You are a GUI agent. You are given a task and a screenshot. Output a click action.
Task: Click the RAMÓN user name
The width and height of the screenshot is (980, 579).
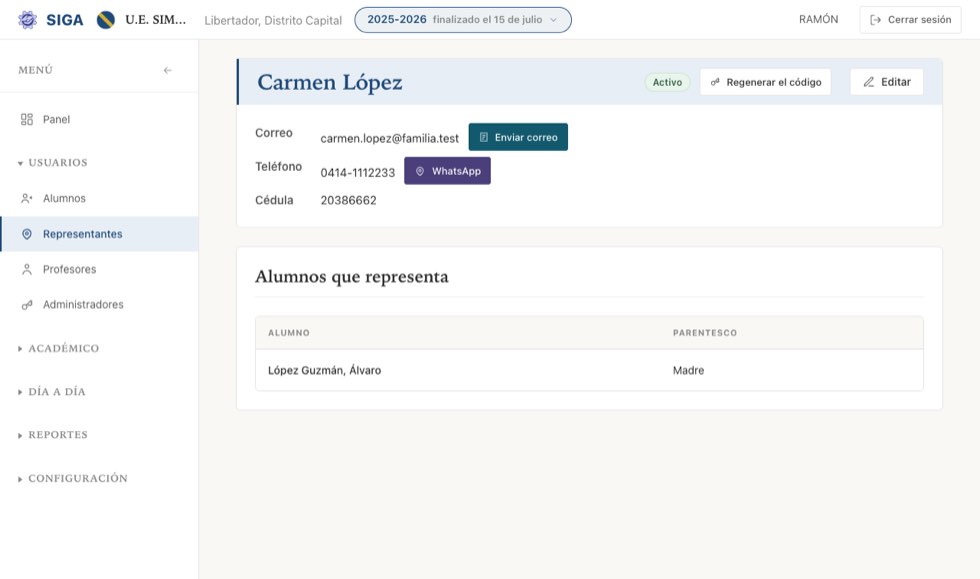[818, 20]
